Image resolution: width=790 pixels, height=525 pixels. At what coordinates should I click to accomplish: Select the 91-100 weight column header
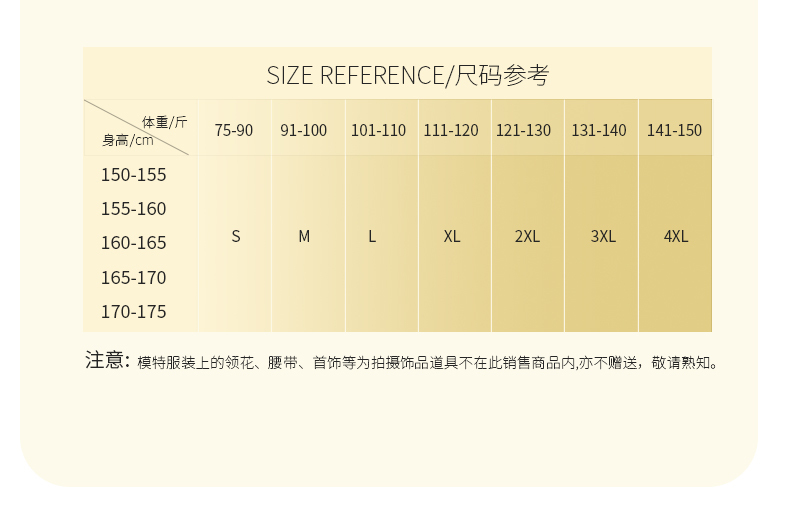point(303,130)
